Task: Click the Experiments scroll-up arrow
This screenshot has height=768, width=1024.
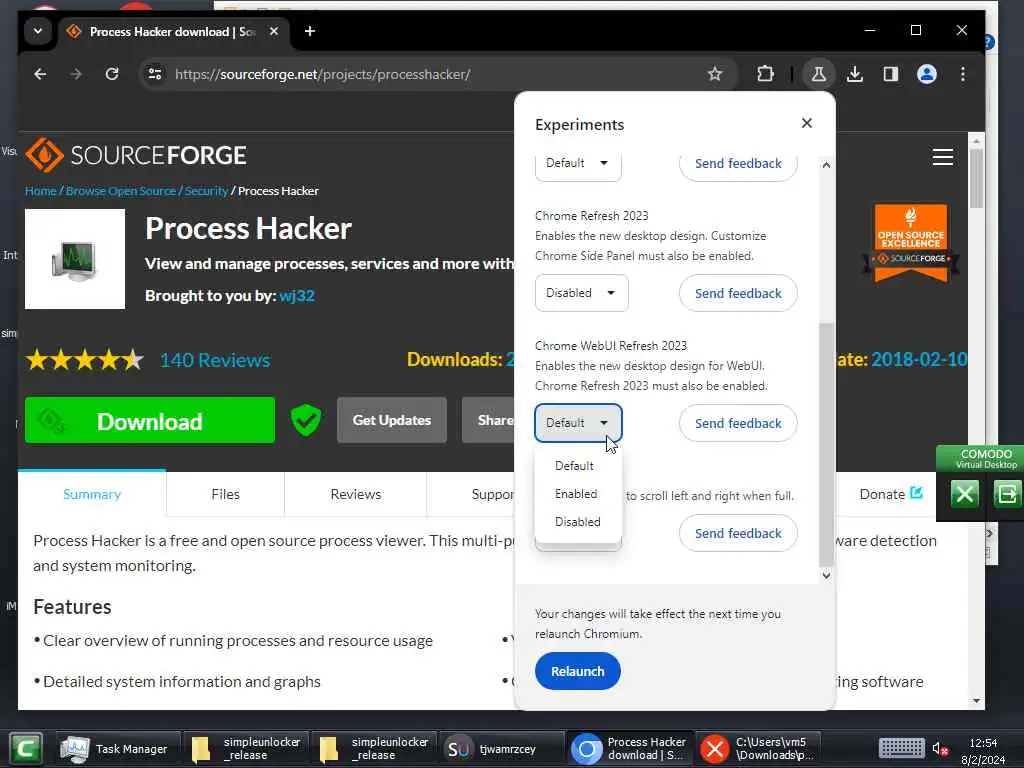Action: (x=826, y=165)
